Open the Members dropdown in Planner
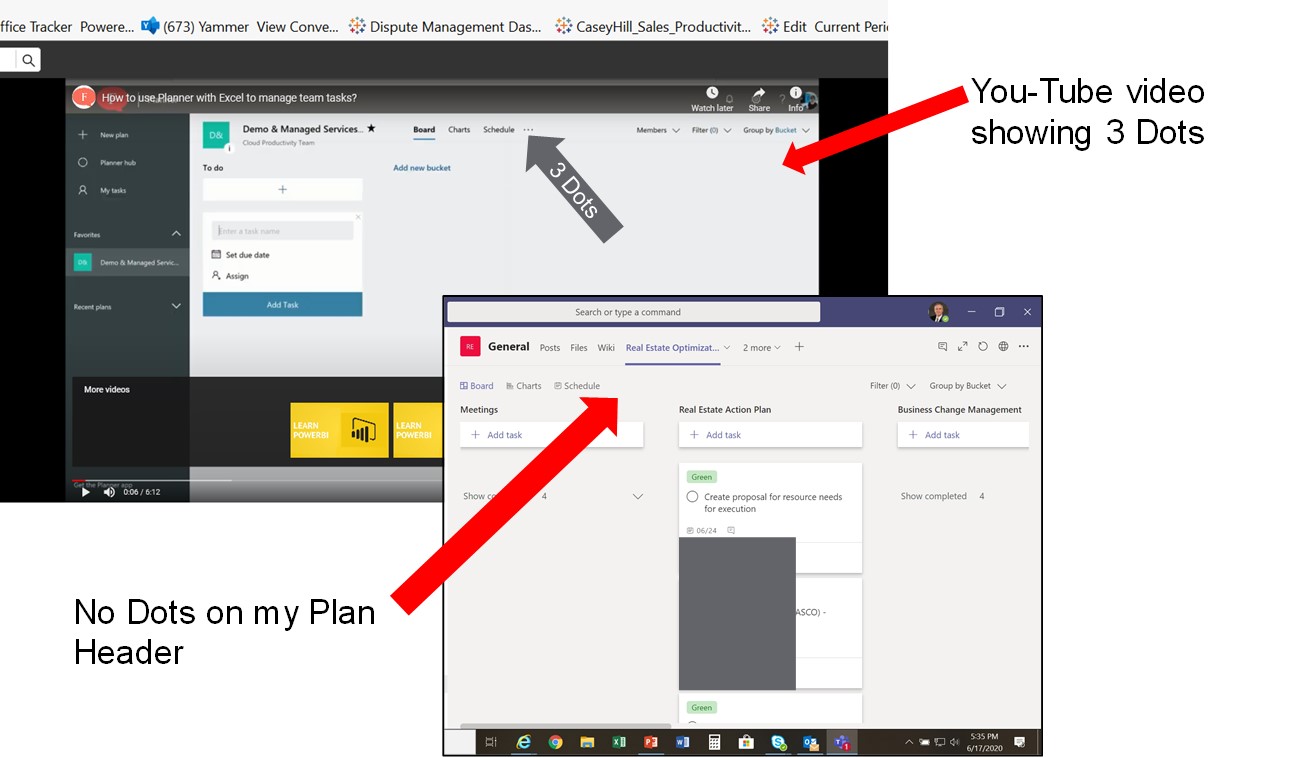 pos(658,130)
